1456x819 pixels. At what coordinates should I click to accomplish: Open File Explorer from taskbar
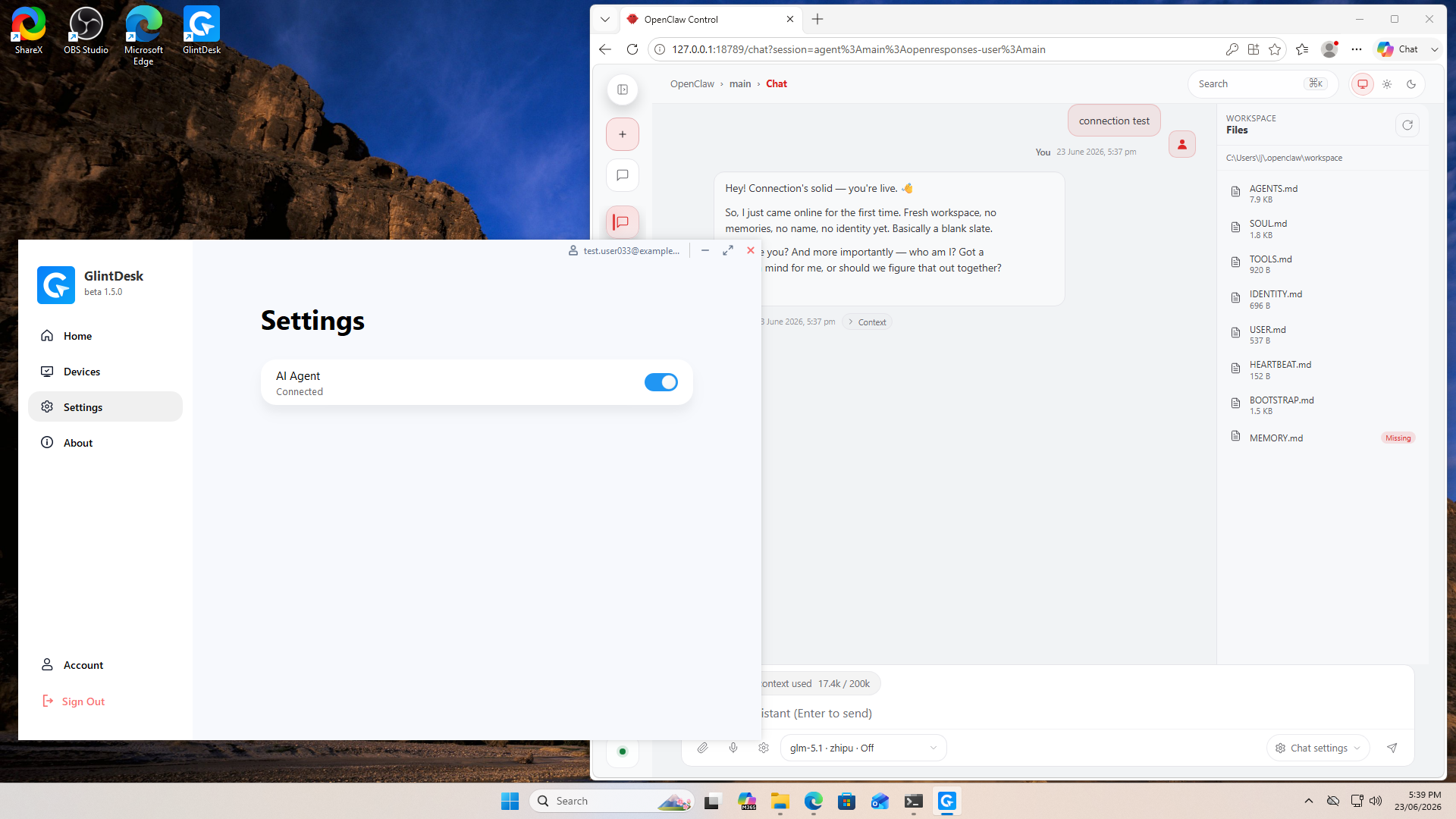[780, 801]
